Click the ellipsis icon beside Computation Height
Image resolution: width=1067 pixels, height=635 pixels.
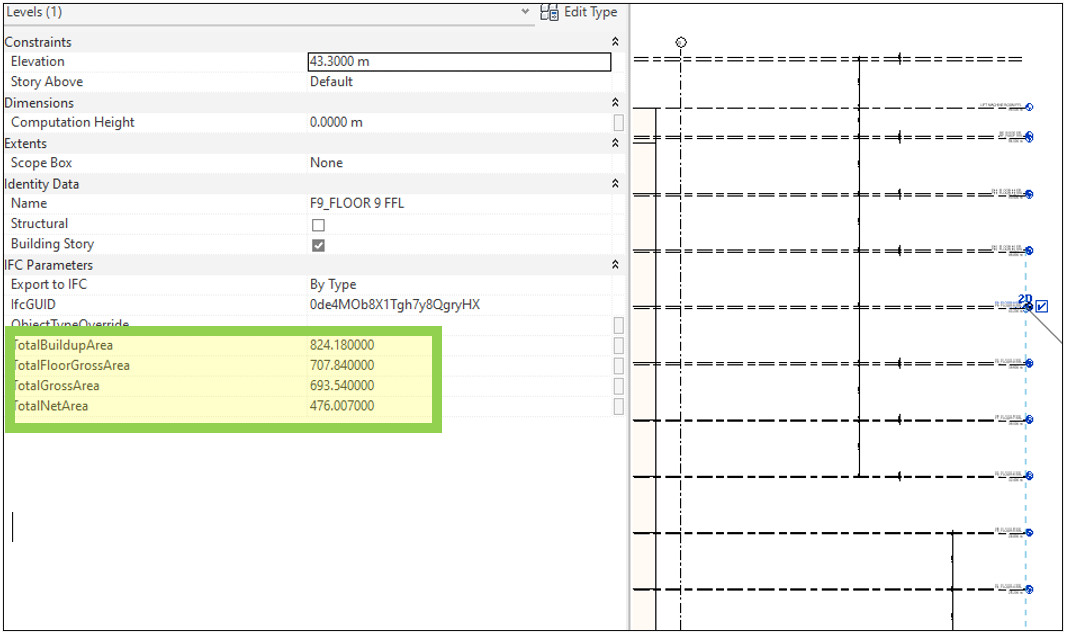tap(619, 122)
